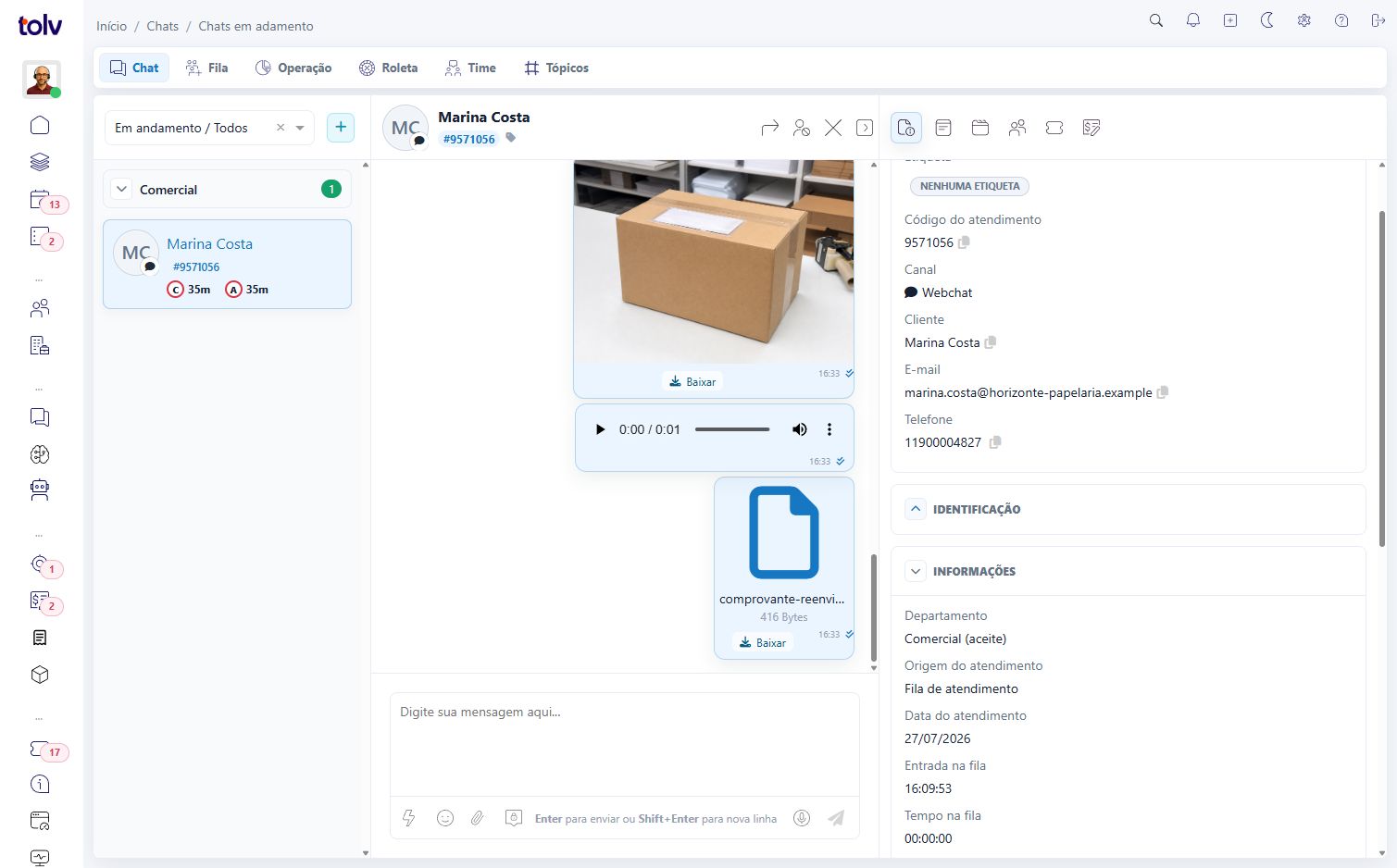Image resolution: width=1397 pixels, height=868 pixels.
Task: Open the search magnifier in top bar
Action: pos(1156,20)
